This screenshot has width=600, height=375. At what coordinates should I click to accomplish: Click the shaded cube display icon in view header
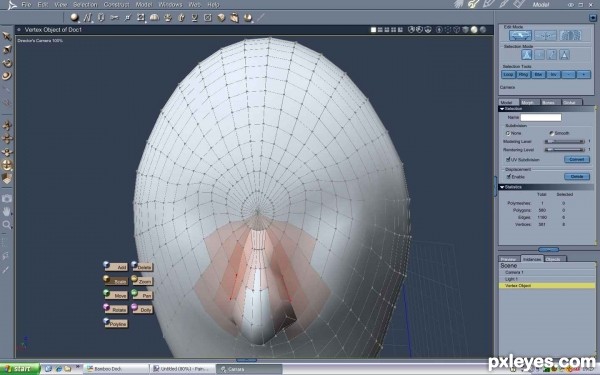[466, 29]
